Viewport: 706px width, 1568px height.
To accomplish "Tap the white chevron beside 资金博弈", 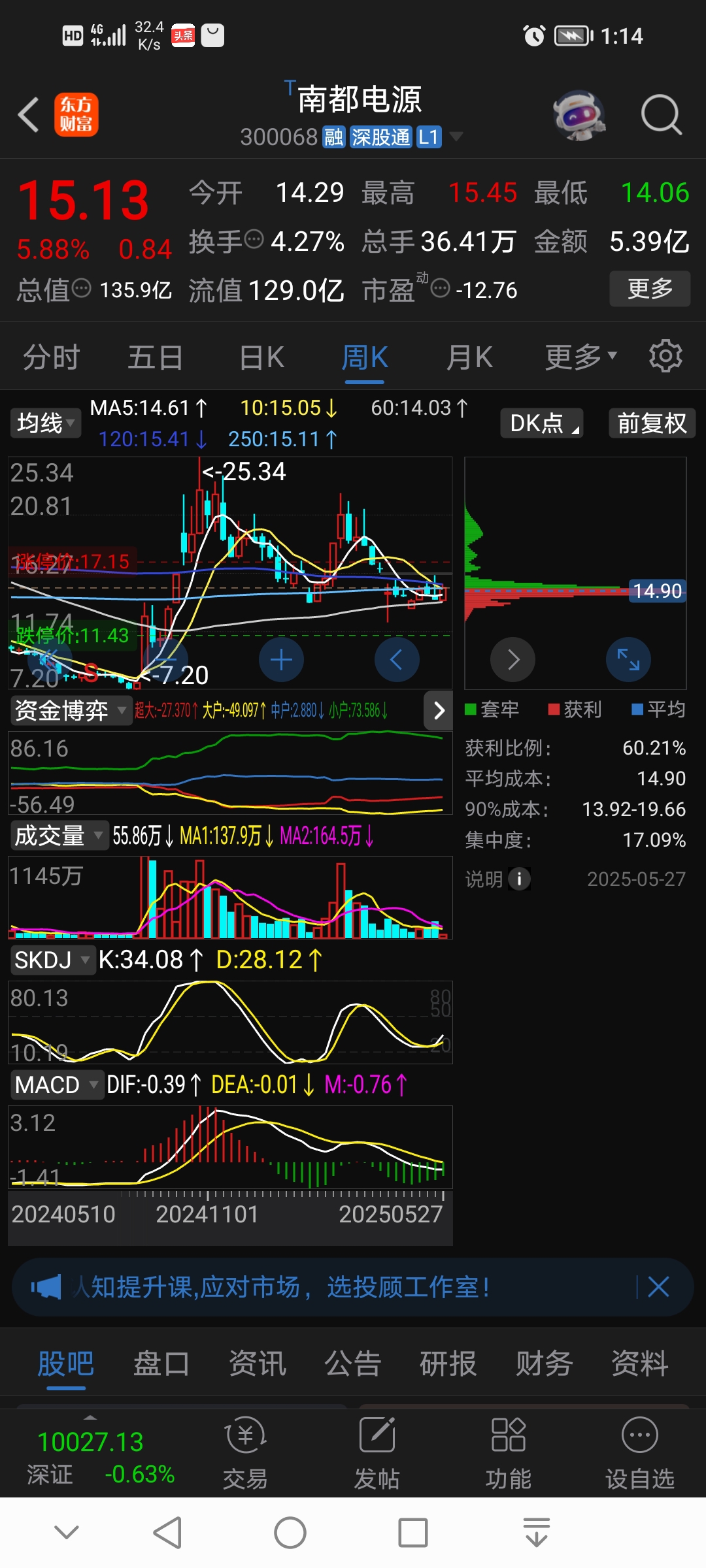I will click(x=439, y=710).
